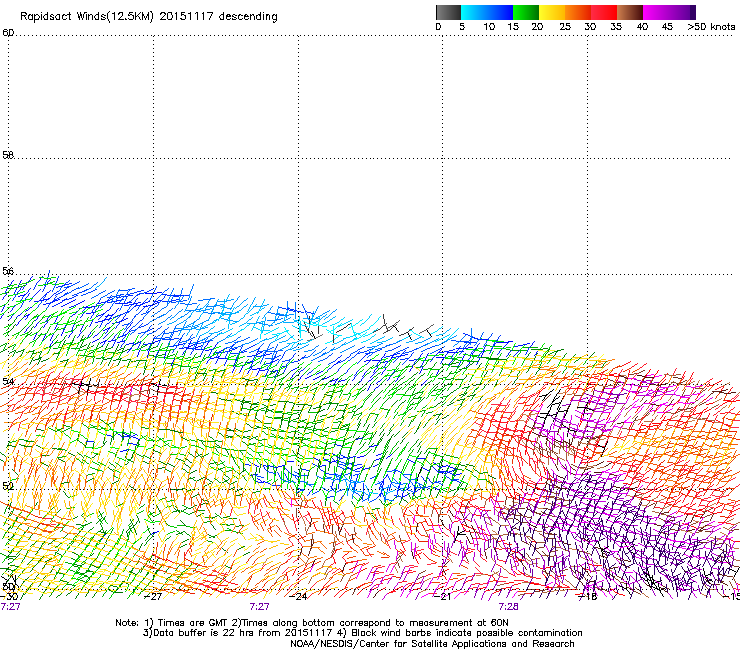Click the longitude label '-30'
Image resolution: width=740 pixels, height=650 pixels.
(x=9, y=597)
